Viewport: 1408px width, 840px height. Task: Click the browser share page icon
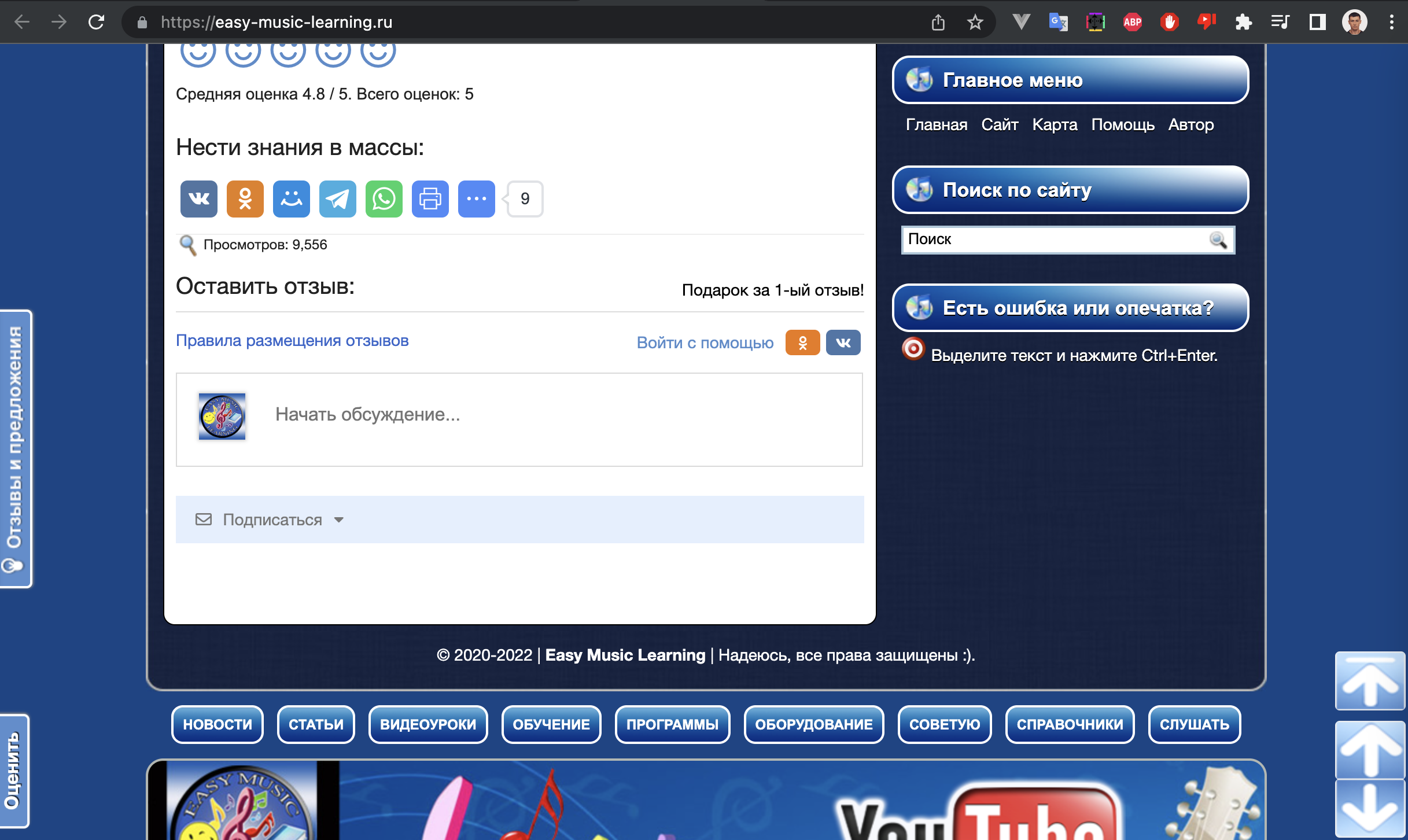point(938,22)
